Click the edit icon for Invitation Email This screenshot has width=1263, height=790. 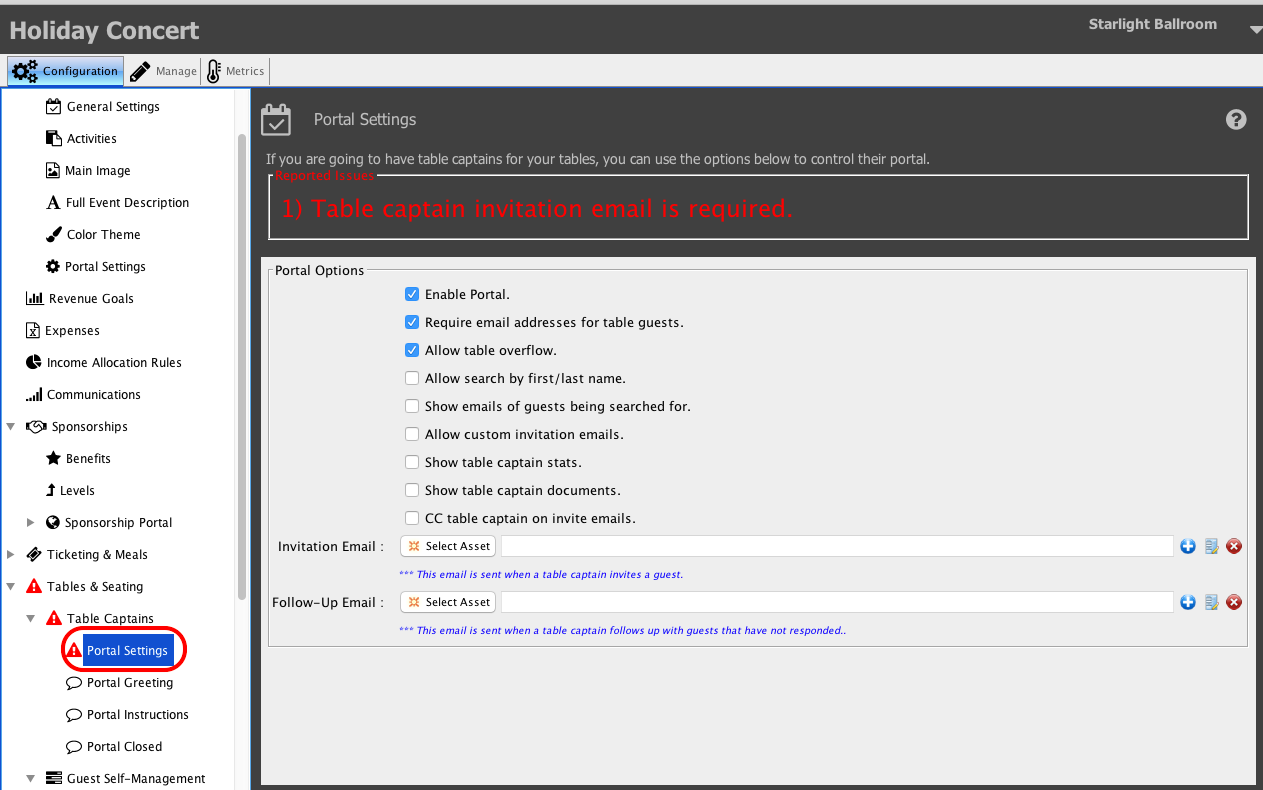pyautogui.click(x=1211, y=546)
